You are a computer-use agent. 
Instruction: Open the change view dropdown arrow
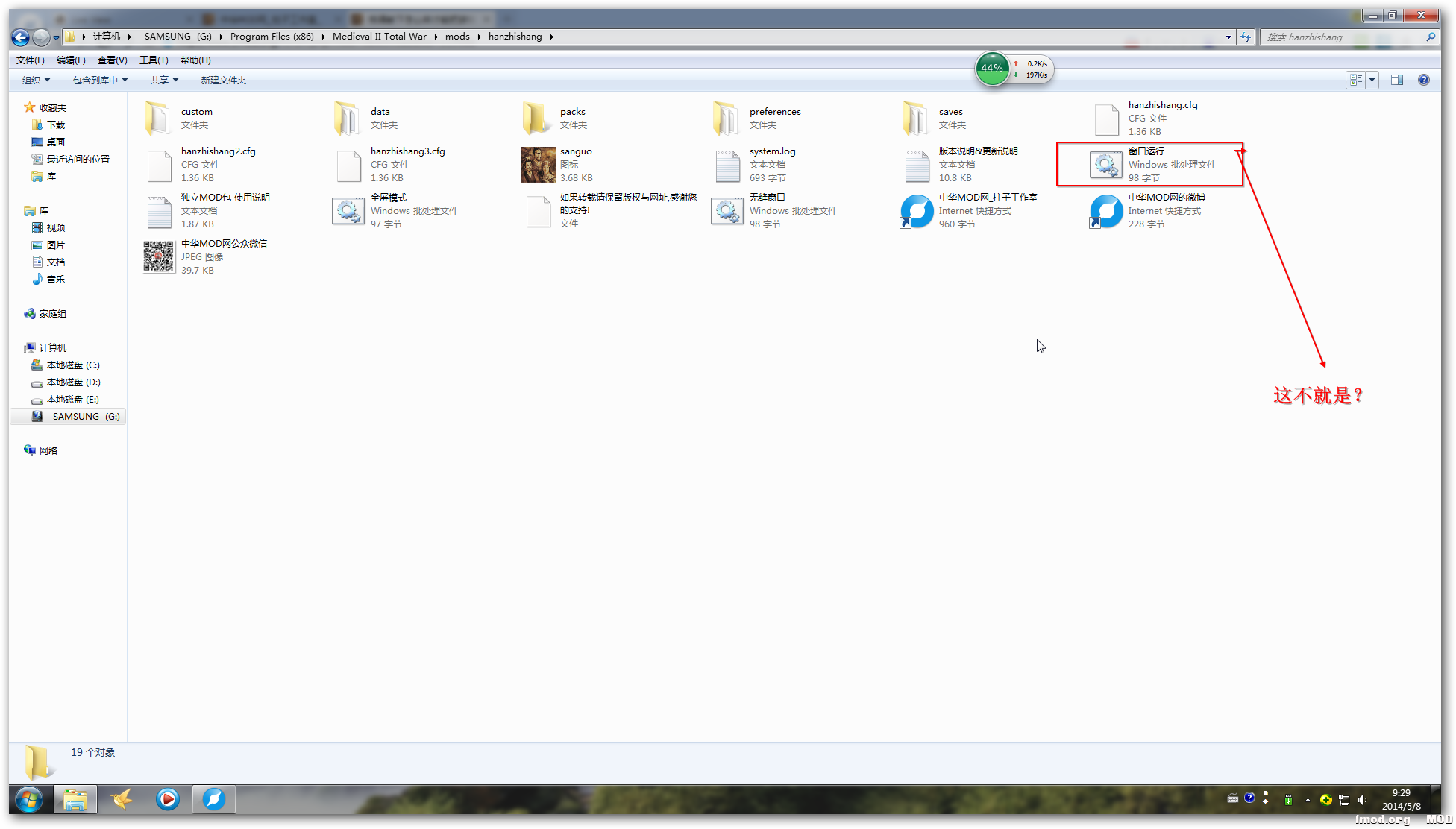(1372, 80)
